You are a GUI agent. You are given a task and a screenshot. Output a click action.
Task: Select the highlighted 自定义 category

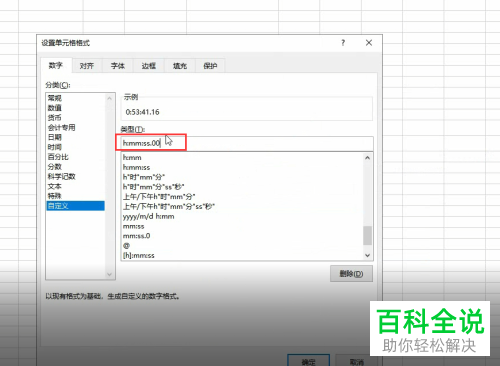[75, 206]
